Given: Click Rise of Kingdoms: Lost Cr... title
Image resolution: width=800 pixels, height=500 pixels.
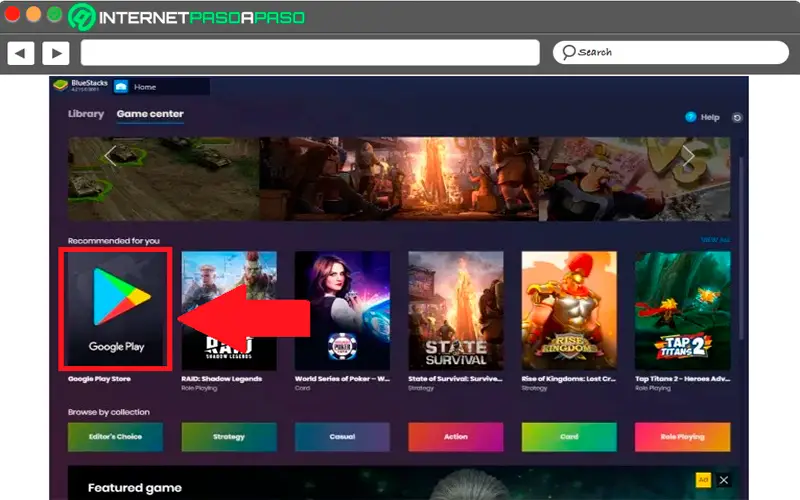Looking at the screenshot, I should (569, 379).
